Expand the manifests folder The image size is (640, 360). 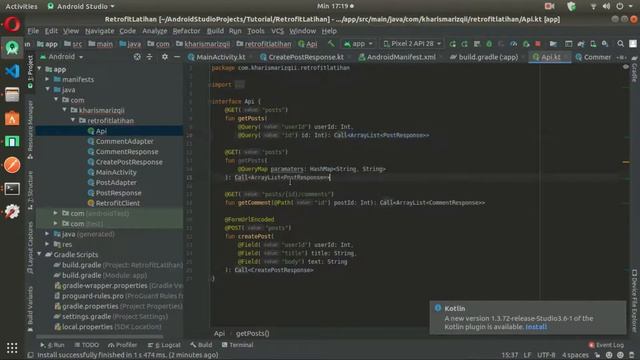coord(47,79)
